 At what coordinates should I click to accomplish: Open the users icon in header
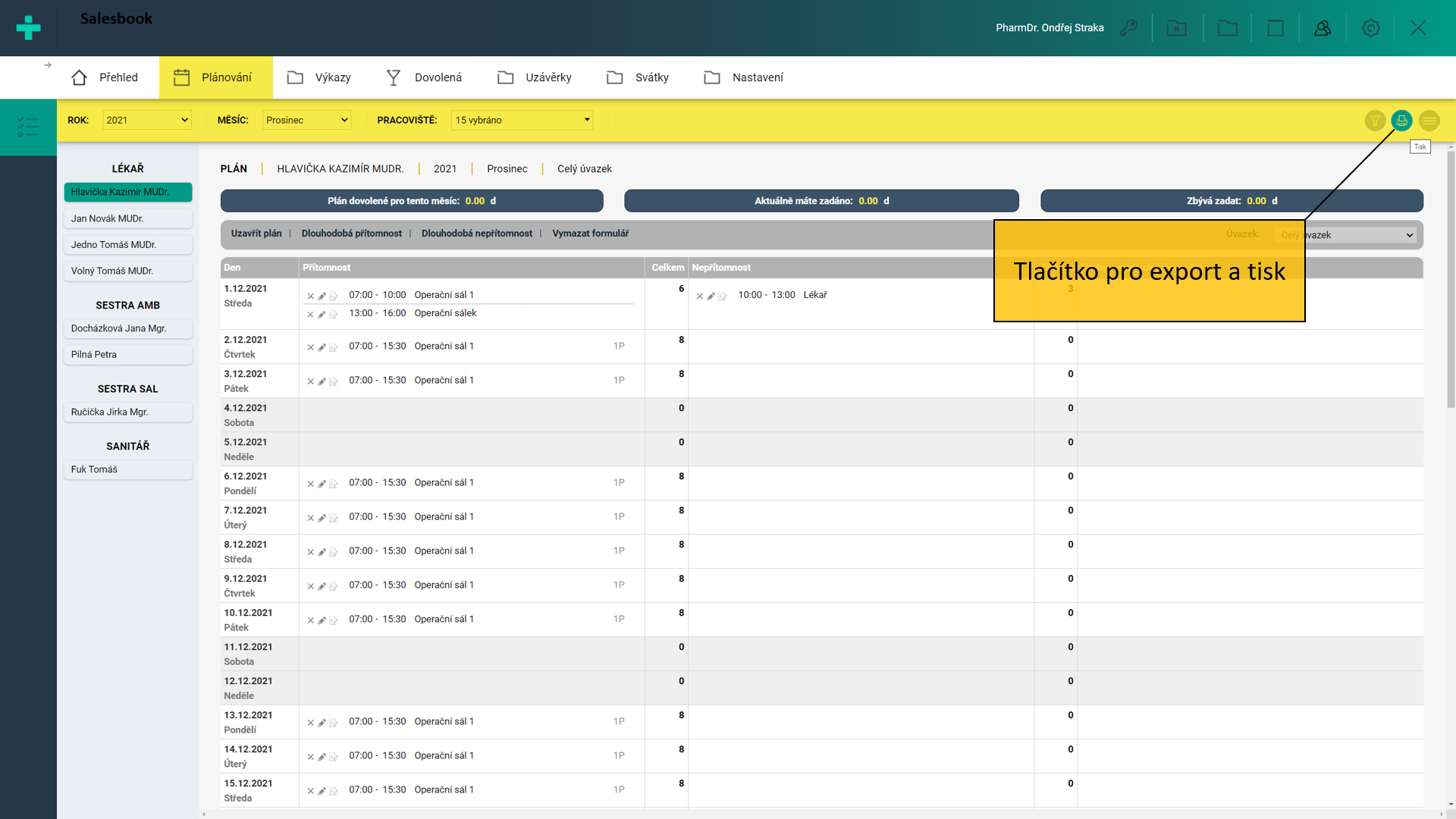(x=1323, y=28)
